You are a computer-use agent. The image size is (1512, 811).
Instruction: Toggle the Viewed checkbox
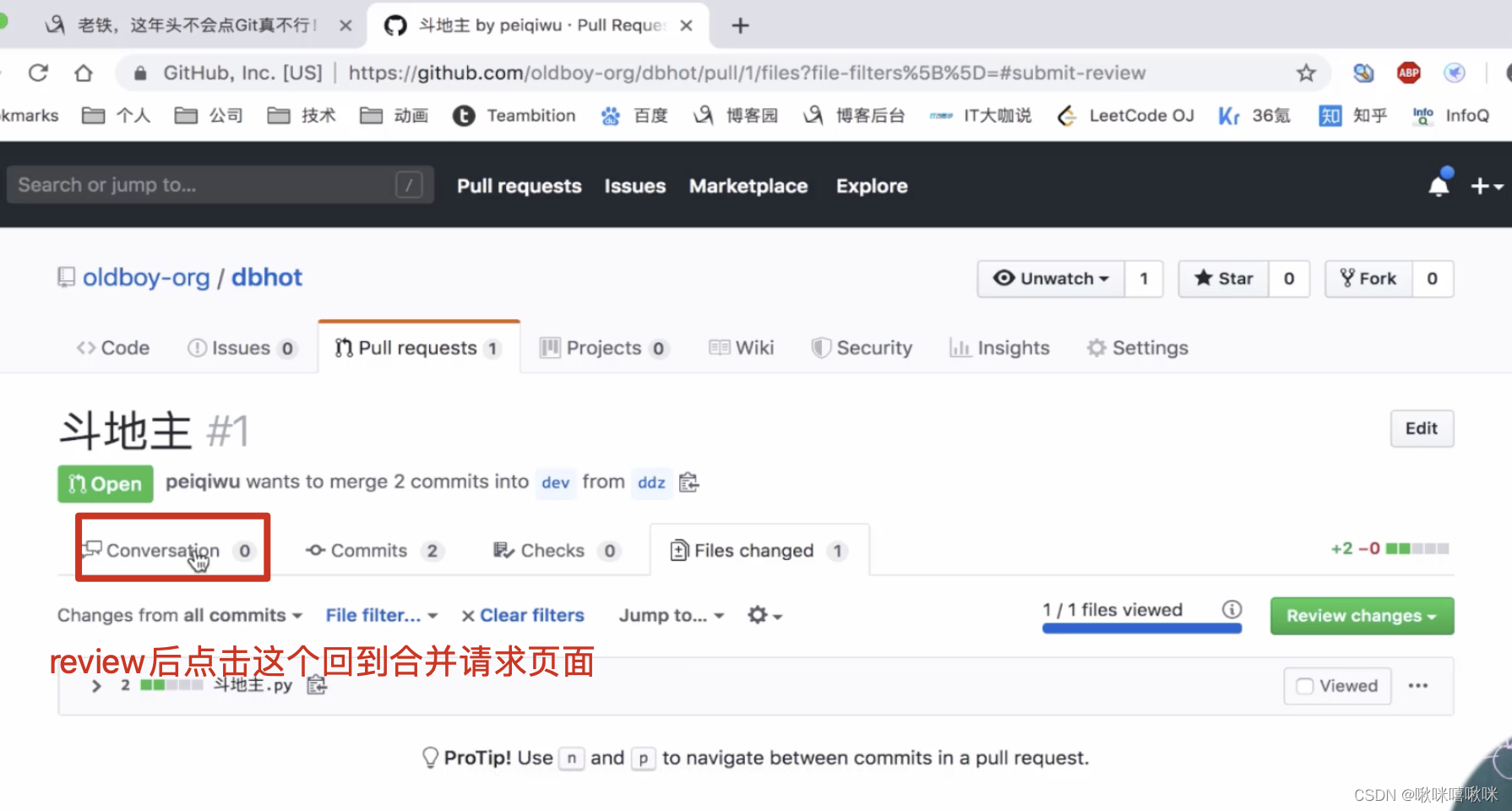point(1305,686)
